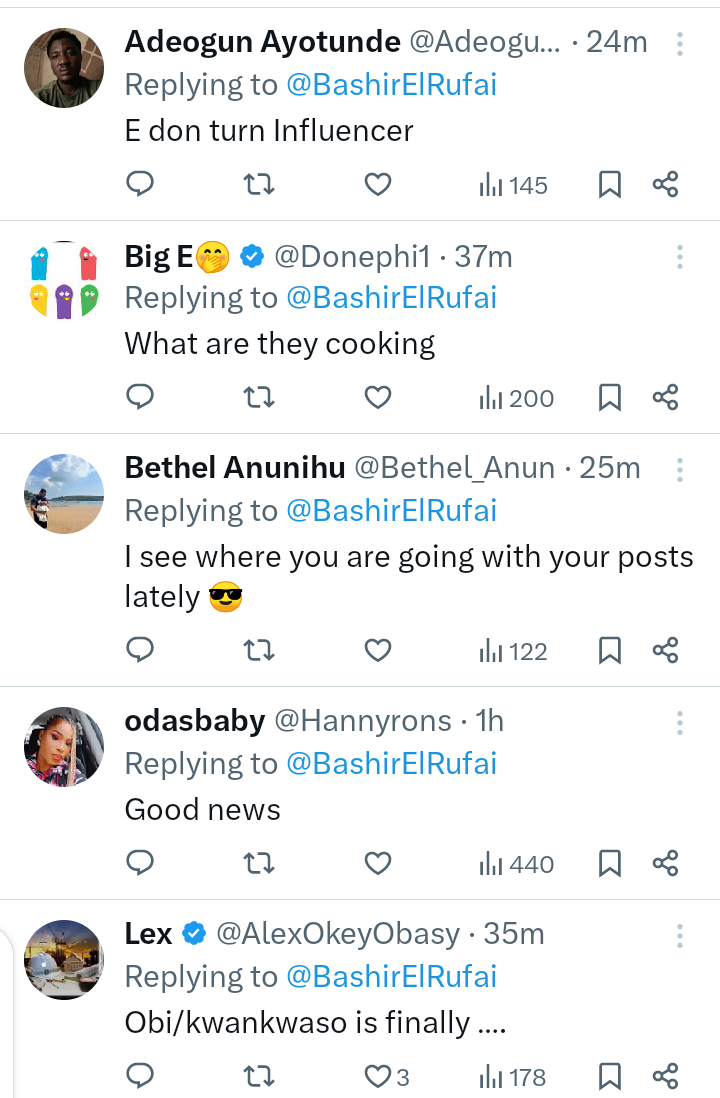
Task: Expand three-dot menu on Bethel Anunihu's tweet
Action: [680, 470]
